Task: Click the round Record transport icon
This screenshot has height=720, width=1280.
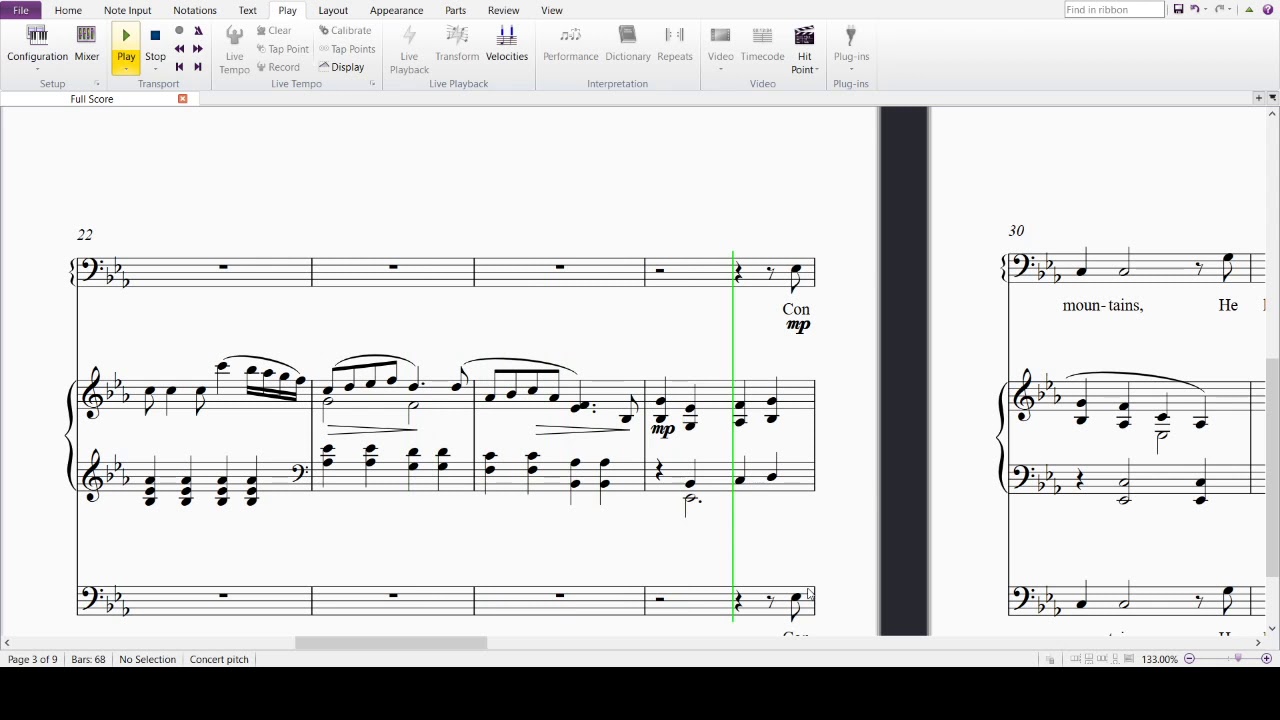Action: (x=179, y=31)
